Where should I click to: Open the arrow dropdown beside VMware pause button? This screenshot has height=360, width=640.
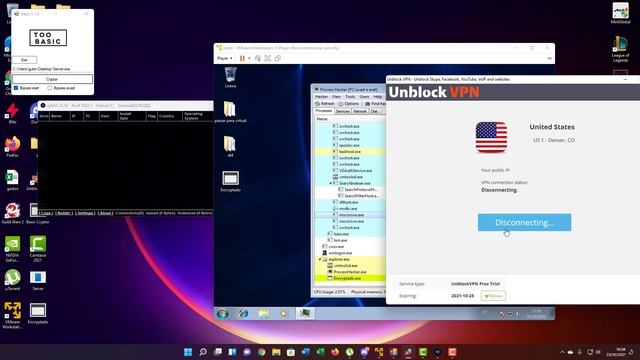click(x=249, y=58)
